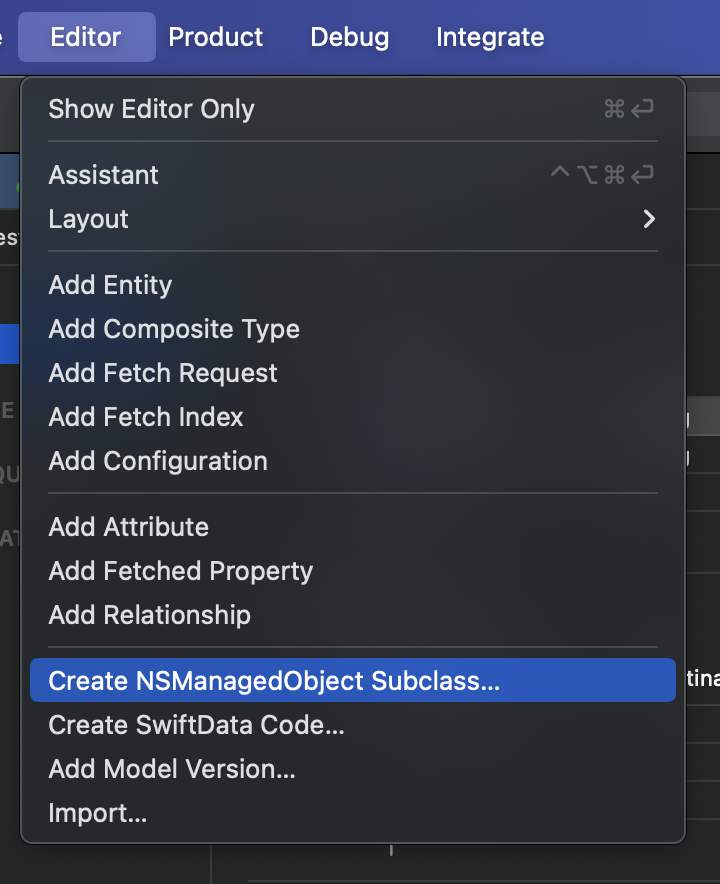The image size is (720, 884).
Task: Open the Product menu
Action: [215, 37]
